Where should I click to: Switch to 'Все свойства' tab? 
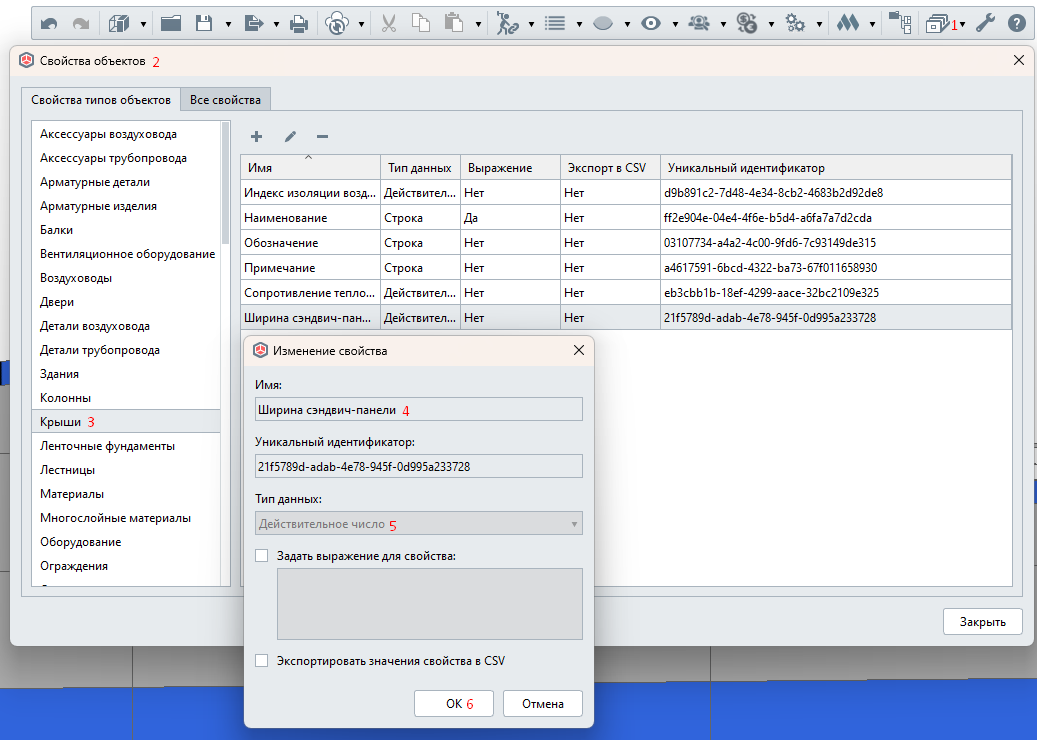pos(226,100)
